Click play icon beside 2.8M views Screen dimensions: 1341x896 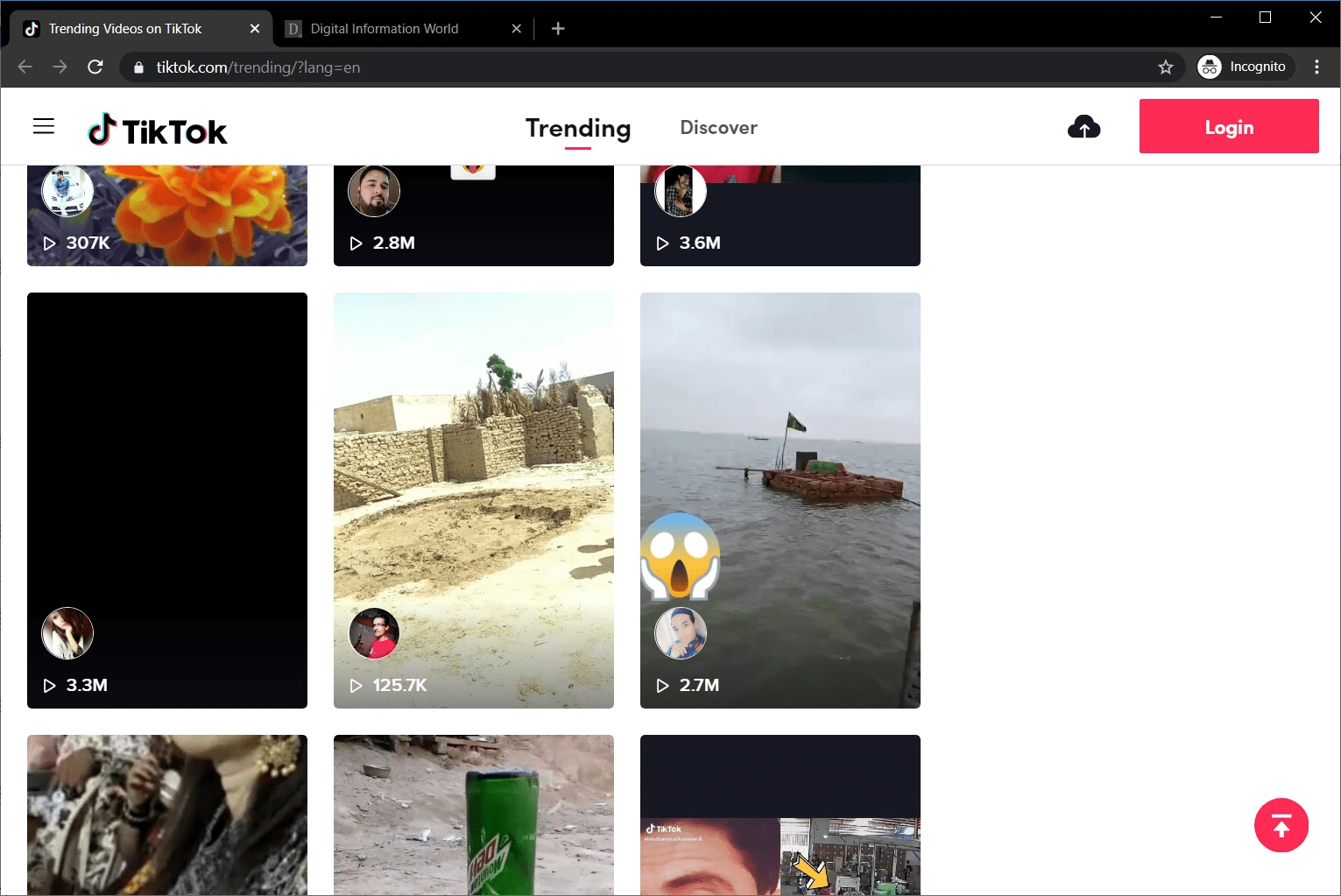[x=356, y=243]
